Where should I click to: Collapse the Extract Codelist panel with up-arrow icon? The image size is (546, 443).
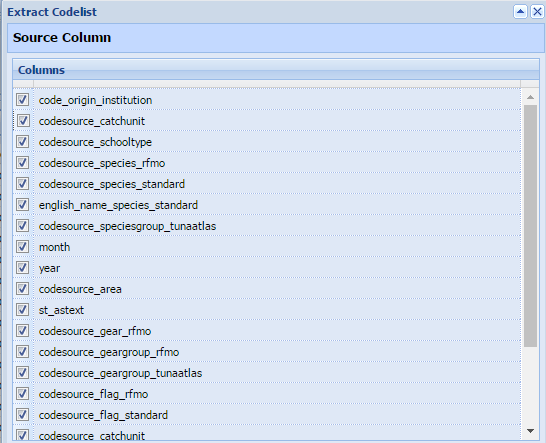[x=520, y=12]
